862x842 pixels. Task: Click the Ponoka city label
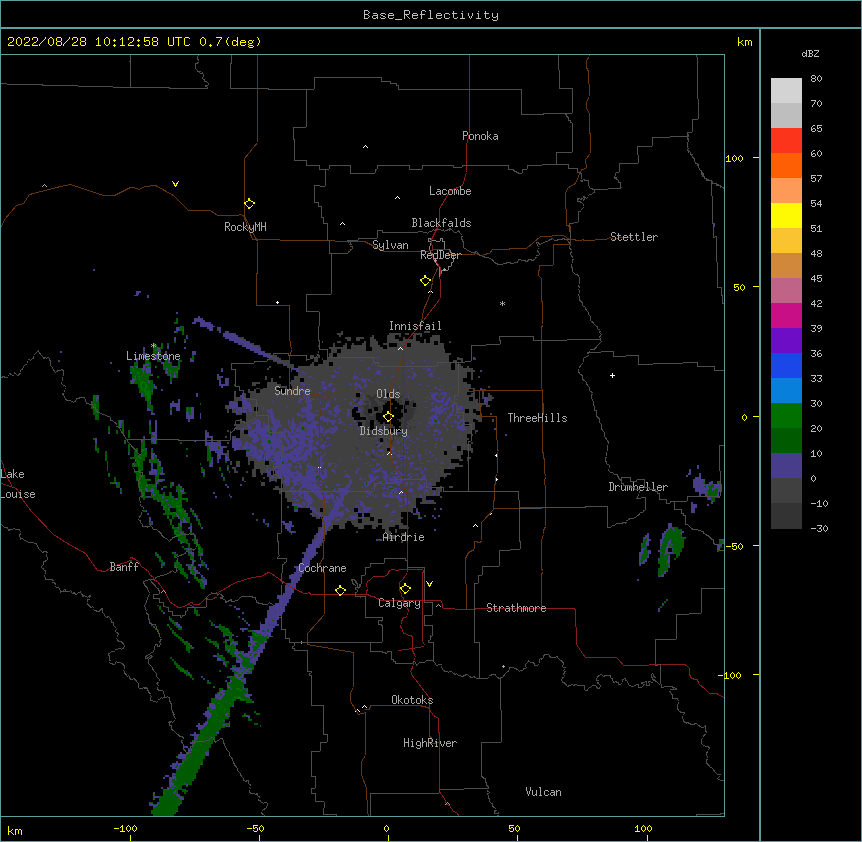pyautogui.click(x=480, y=136)
